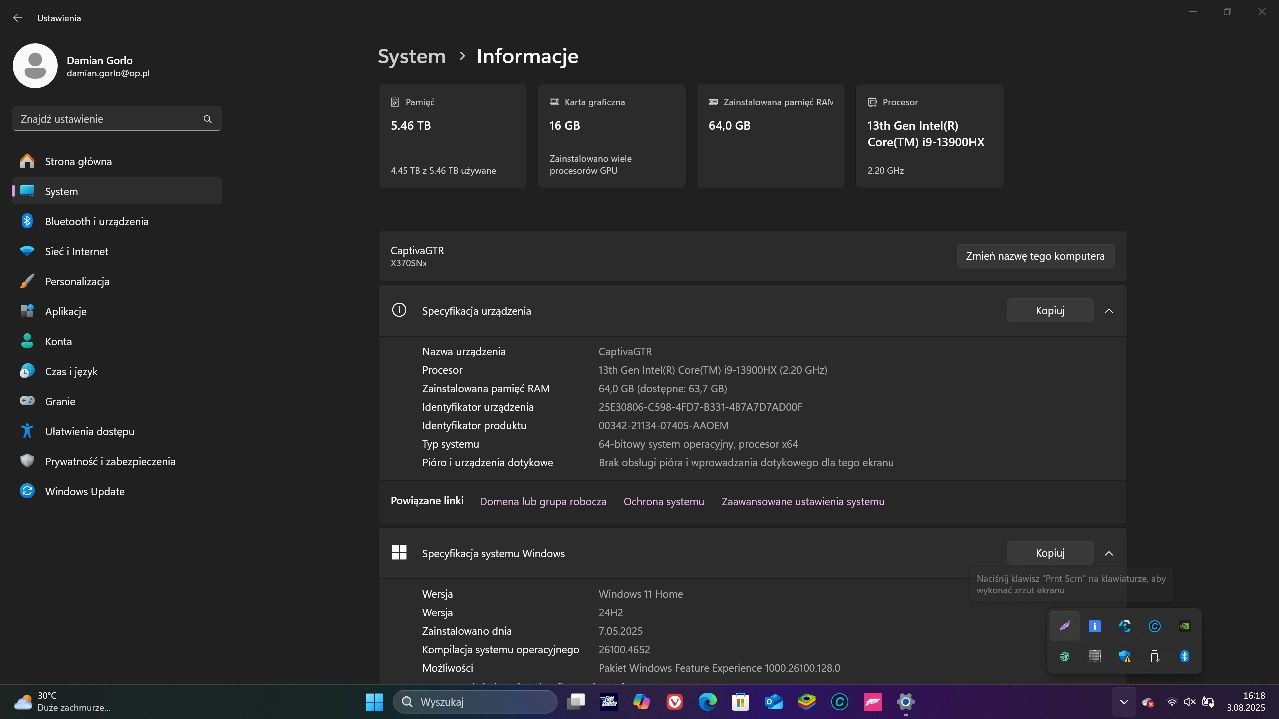Open the Wi-Fi network tray icon
The width and height of the screenshot is (1279, 719).
[x=1171, y=702]
